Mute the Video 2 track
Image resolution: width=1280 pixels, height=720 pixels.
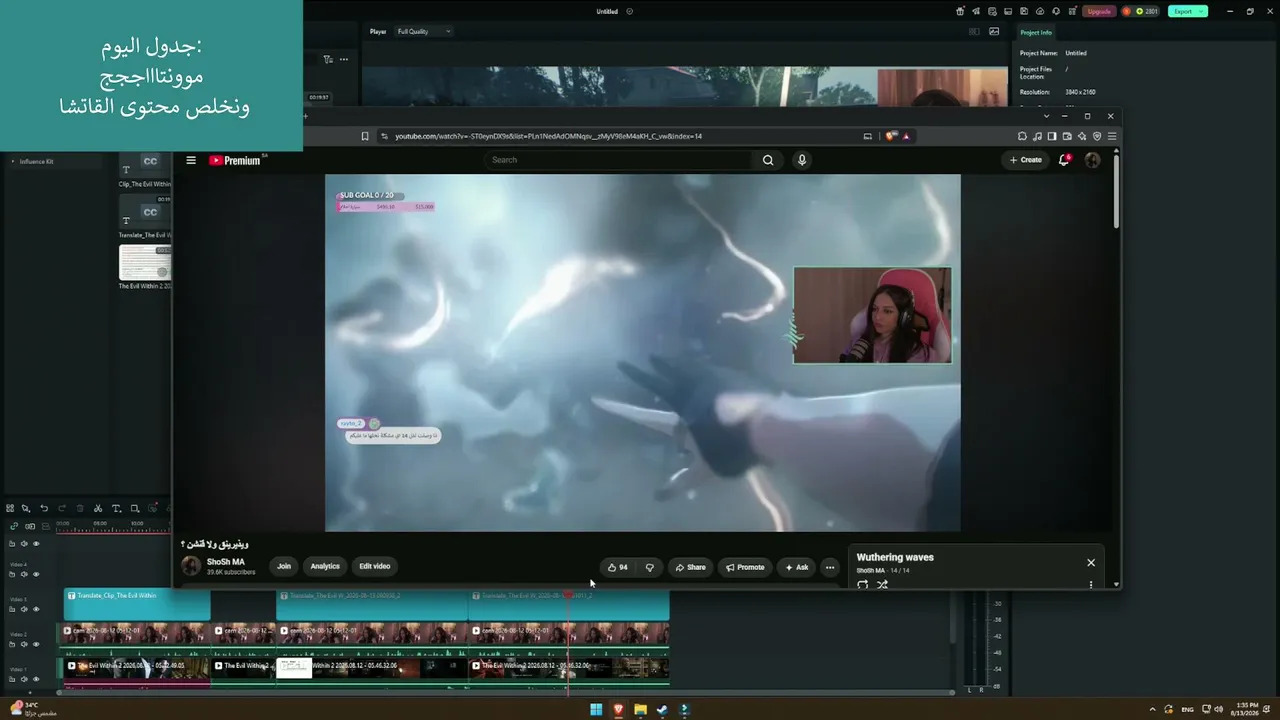click(23, 644)
